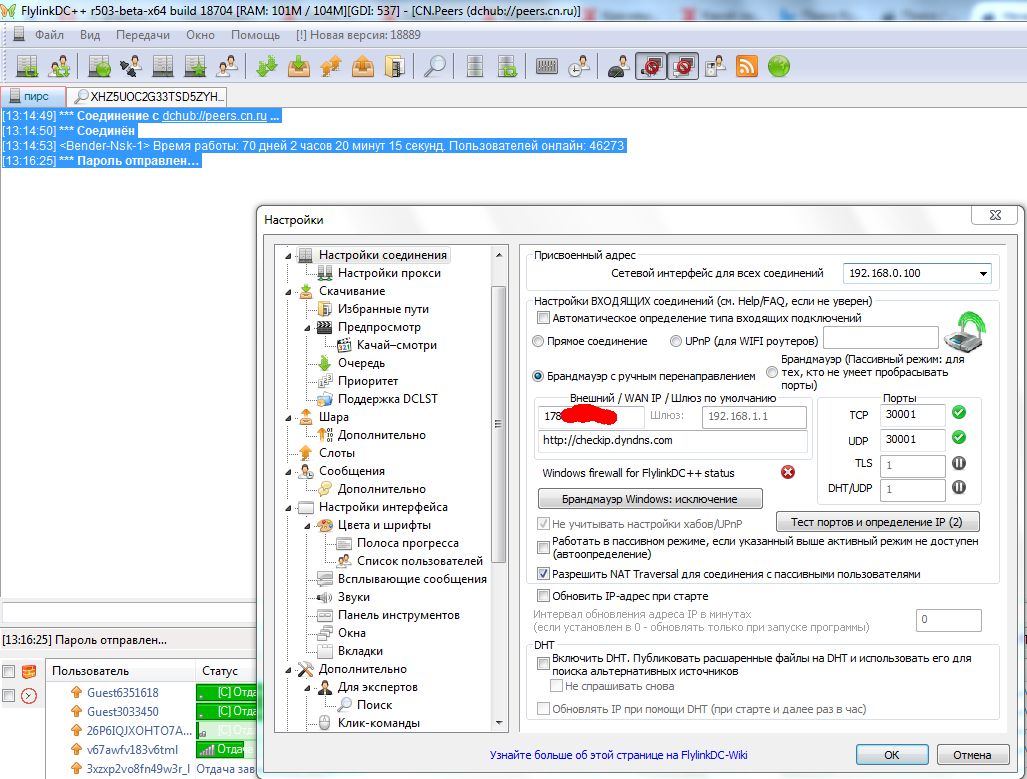
Task: Select the 'Прямое соединение' radio button
Action: pos(538,341)
